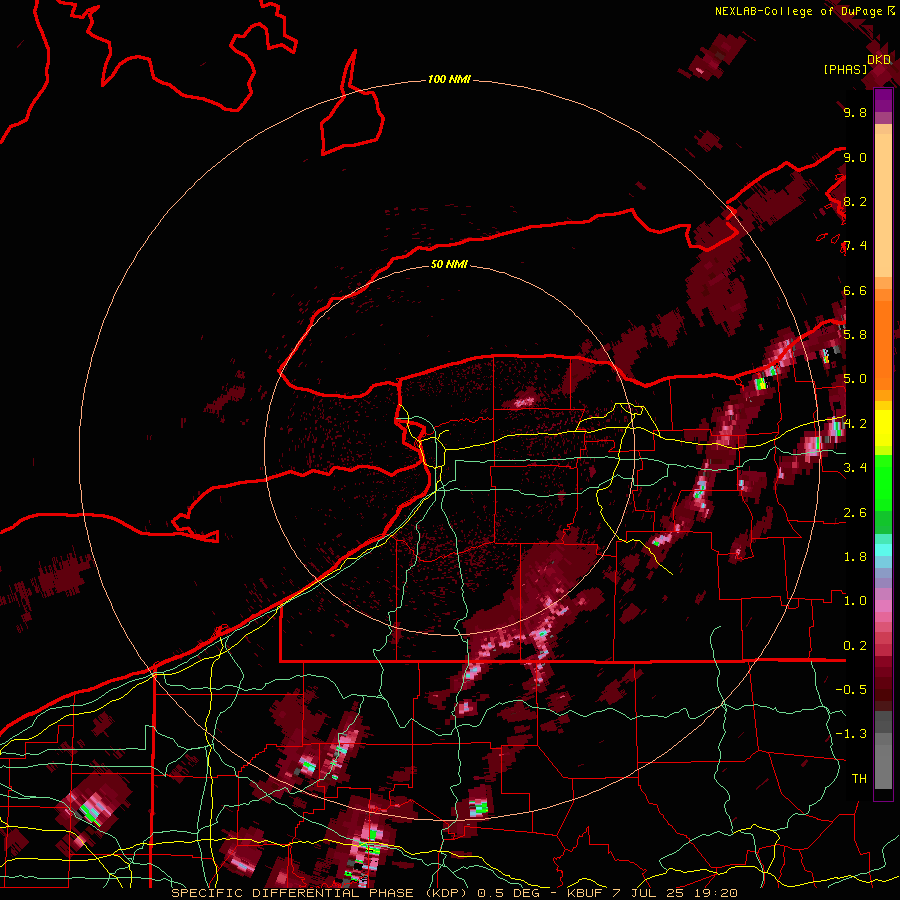Click the 6.6 color scale value
The height and width of the screenshot is (900, 900).
(855, 290)
